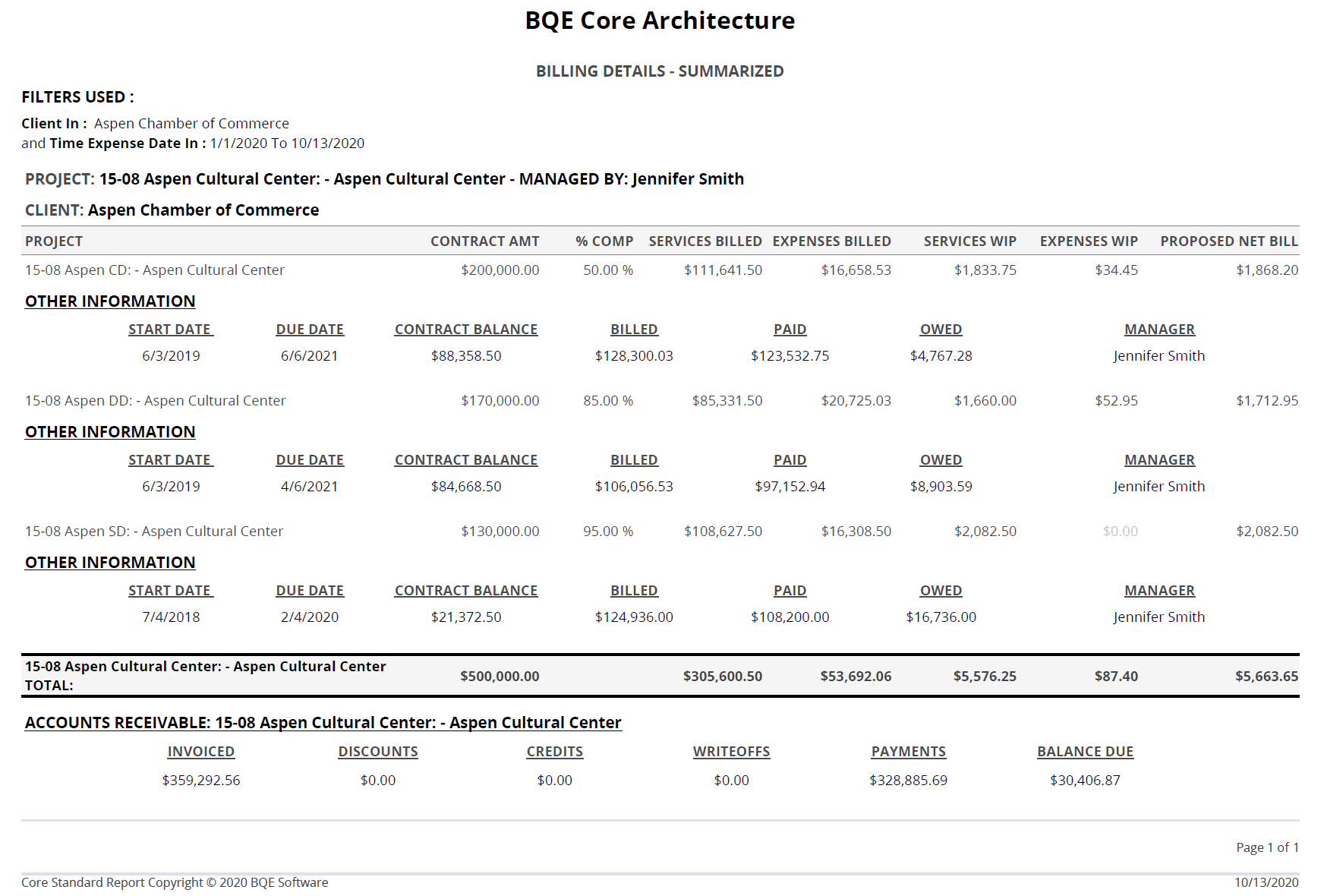Click total expenses billed $53,692.06
Screen dimensions: 1324x896
point(856,677)
